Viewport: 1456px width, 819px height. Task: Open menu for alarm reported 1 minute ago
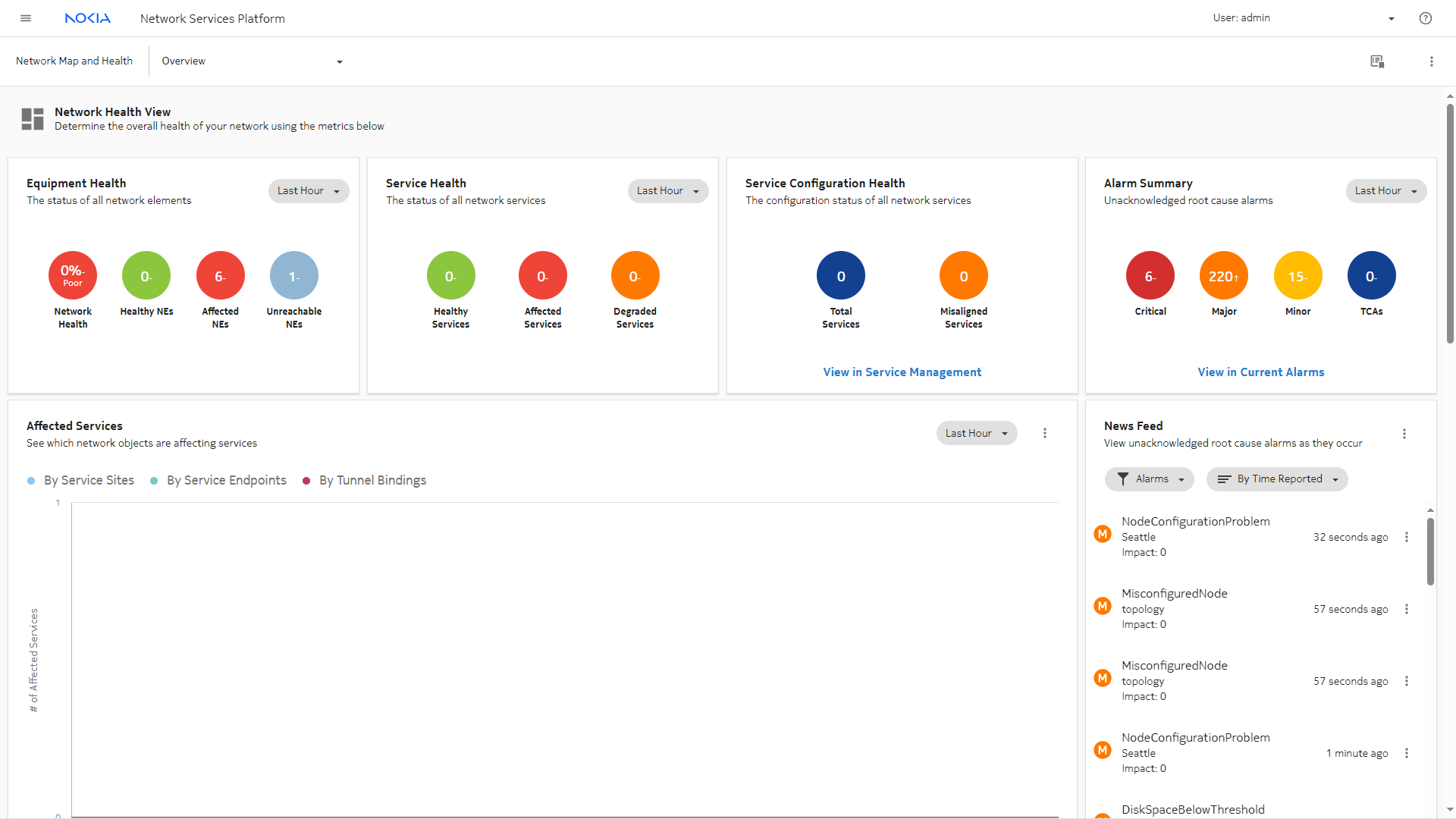pos(1407,753)
